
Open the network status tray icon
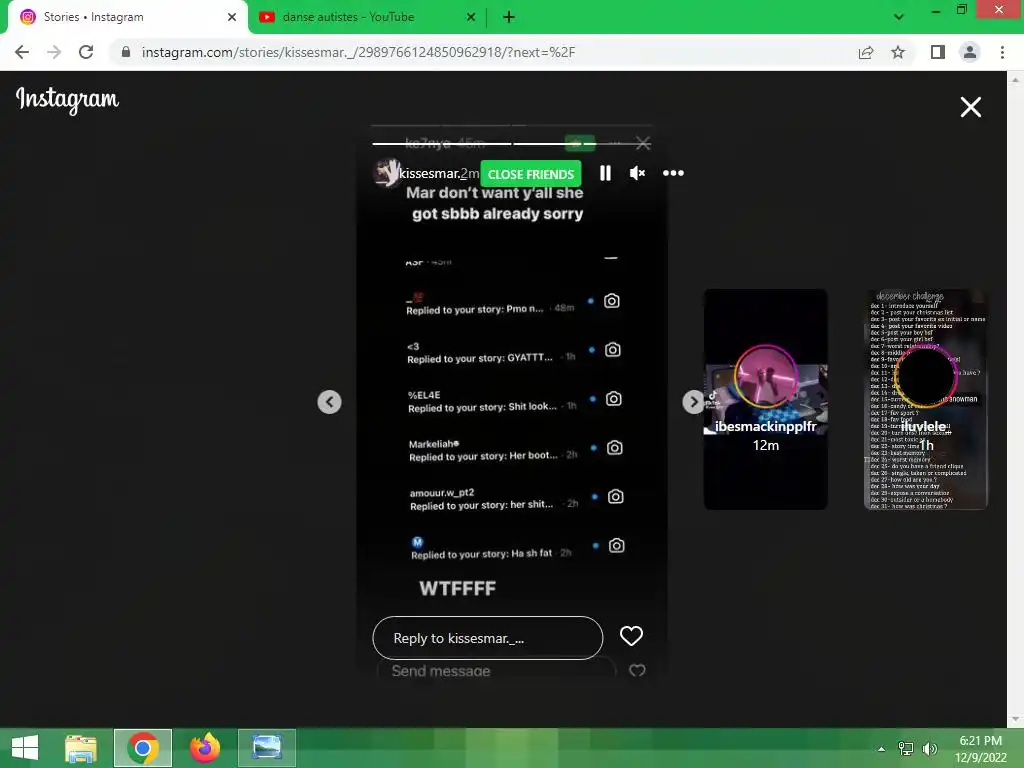point(906,749)
